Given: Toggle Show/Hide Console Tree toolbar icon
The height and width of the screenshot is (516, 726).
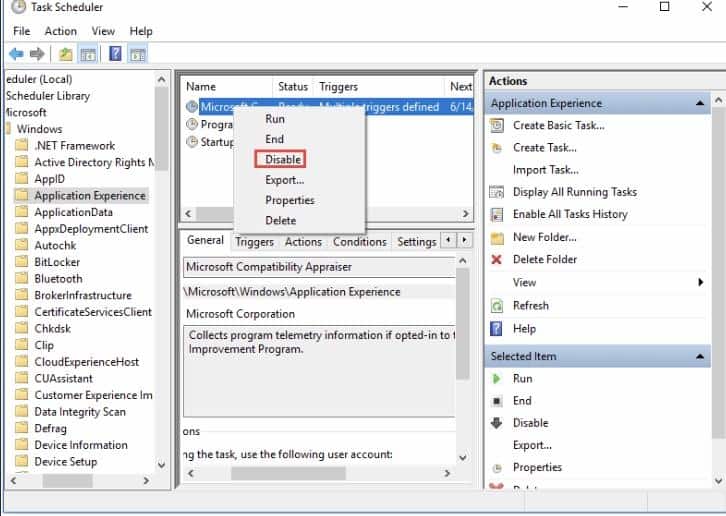Looking at the screenshot, I should tap(88, 55).
